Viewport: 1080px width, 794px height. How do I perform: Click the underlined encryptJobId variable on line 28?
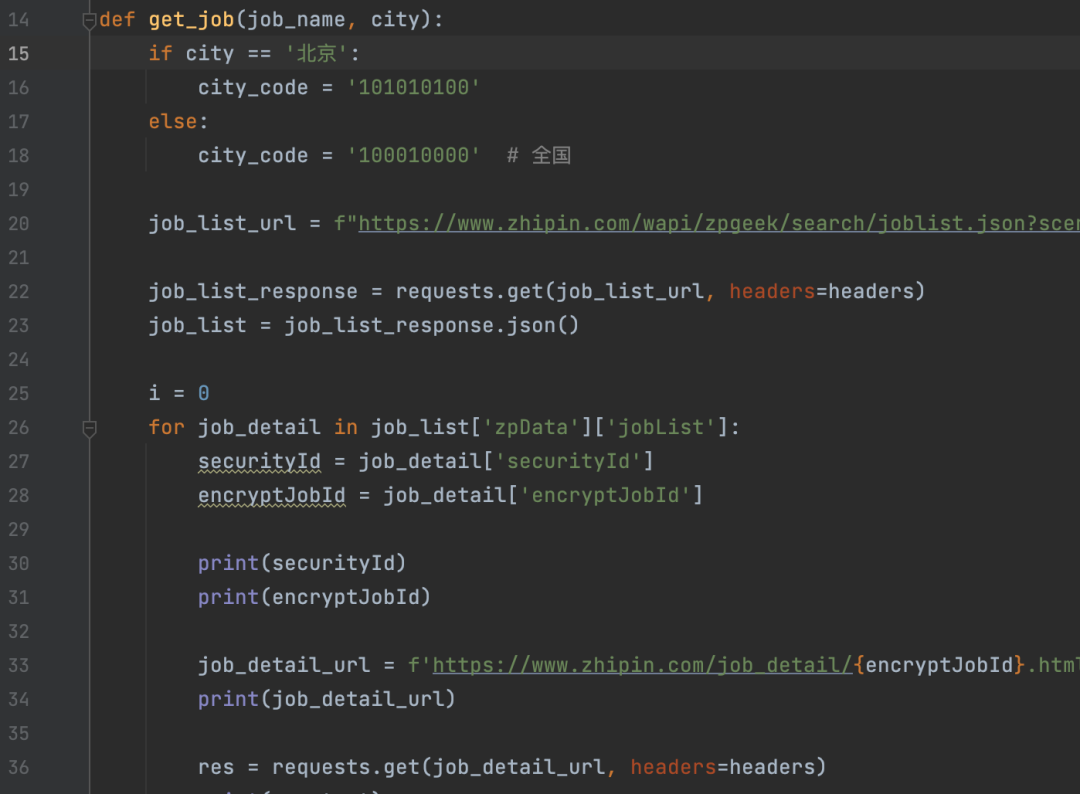click(271, 495)
